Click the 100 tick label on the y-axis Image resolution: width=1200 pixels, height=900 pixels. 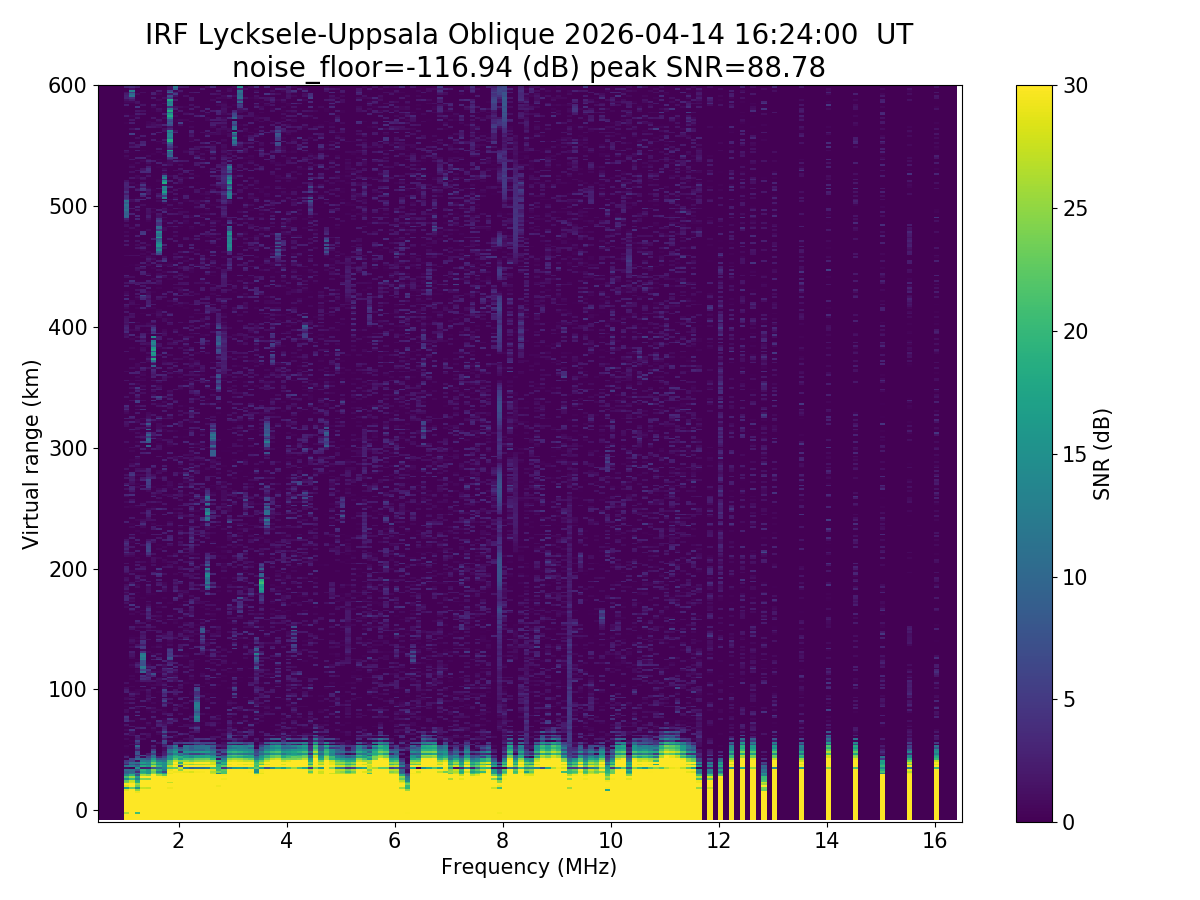67,689
